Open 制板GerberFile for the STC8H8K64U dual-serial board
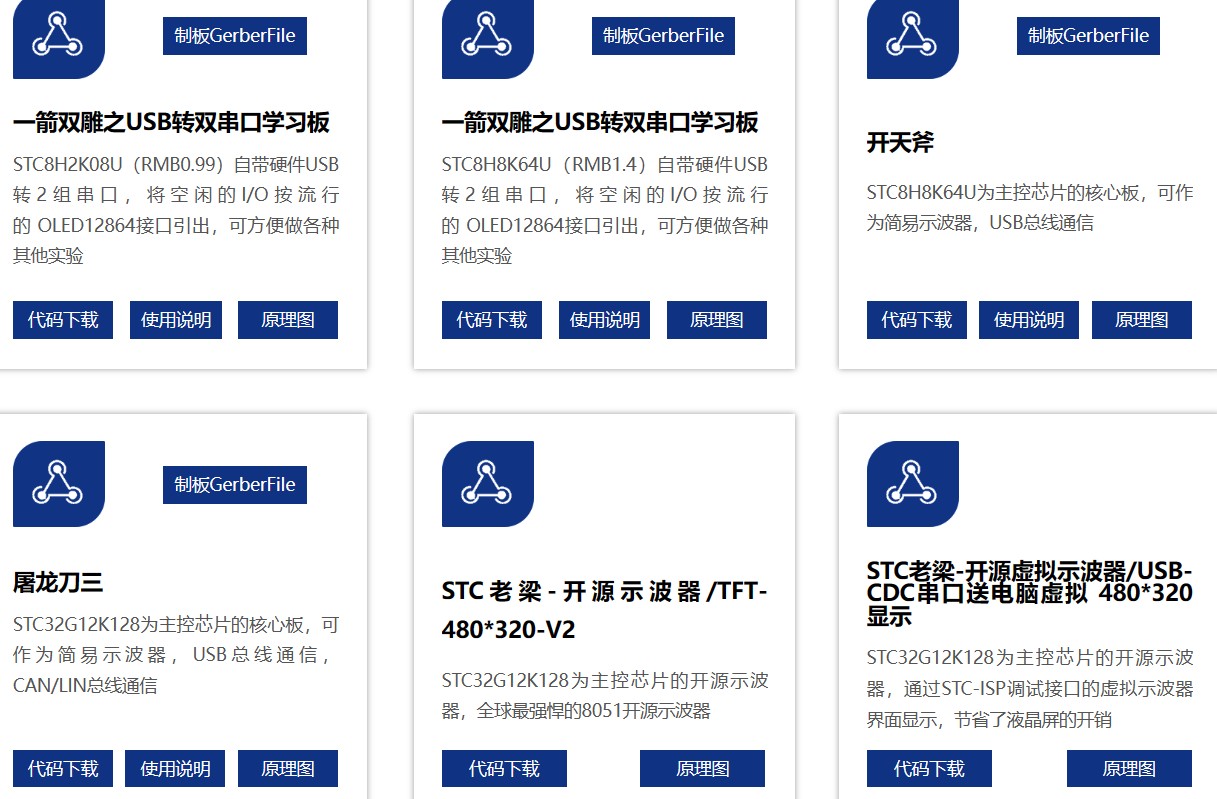This screenshot has width=1217, height=799. [664, 36]
